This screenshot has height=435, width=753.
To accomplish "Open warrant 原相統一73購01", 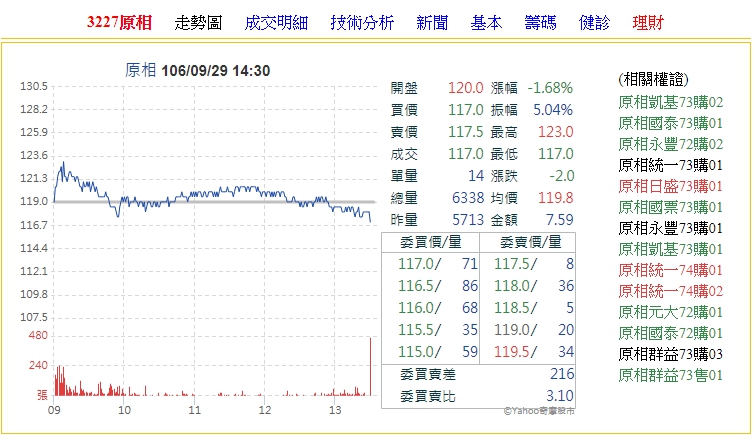I will coord(670,165).
